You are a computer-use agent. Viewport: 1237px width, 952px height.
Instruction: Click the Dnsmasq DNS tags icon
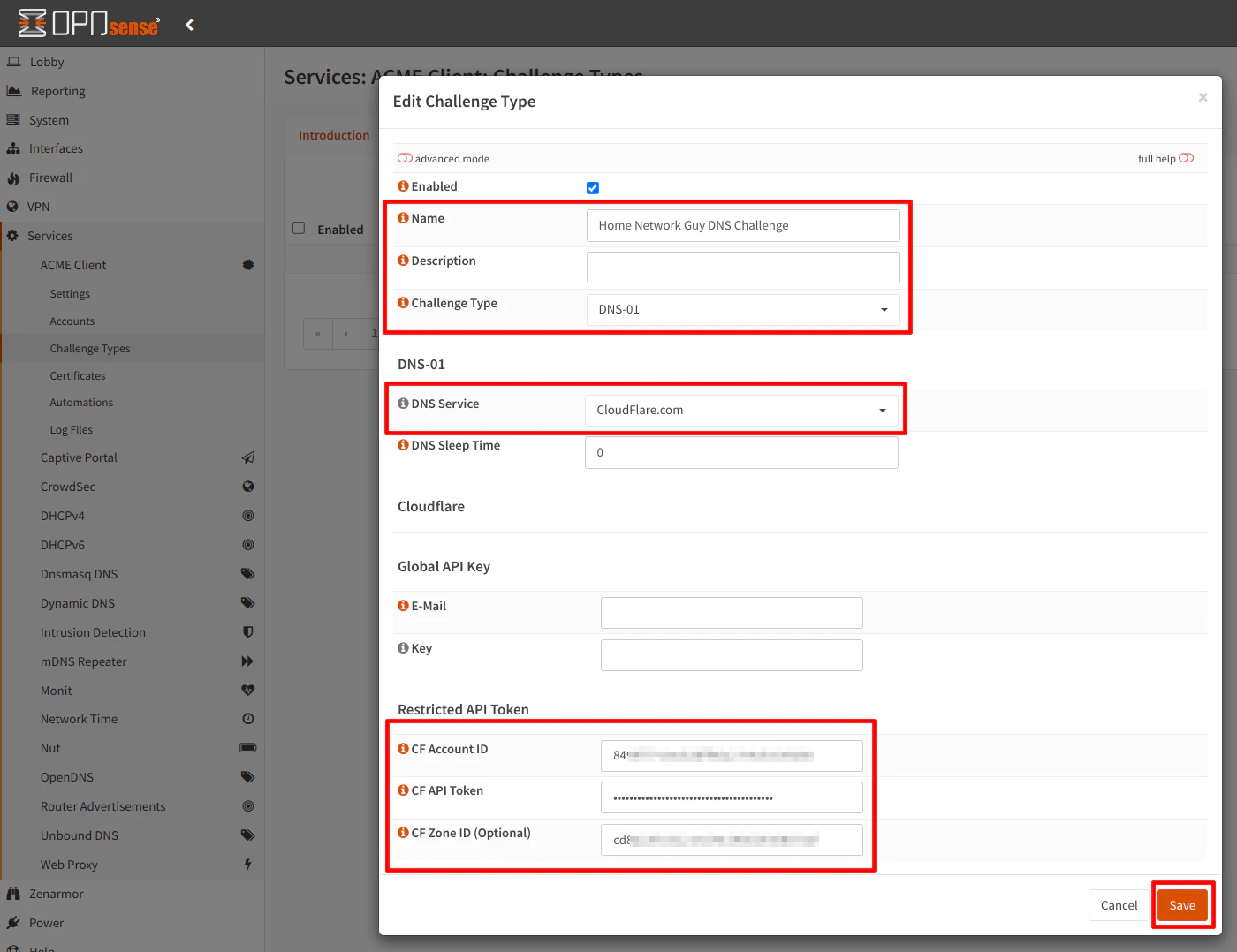tap(248, 574)
